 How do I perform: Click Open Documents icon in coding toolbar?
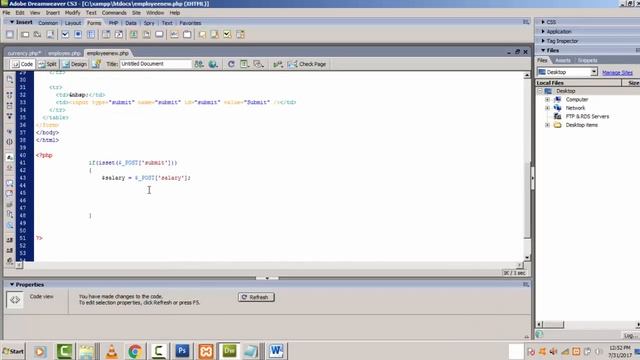click(10, 79)
